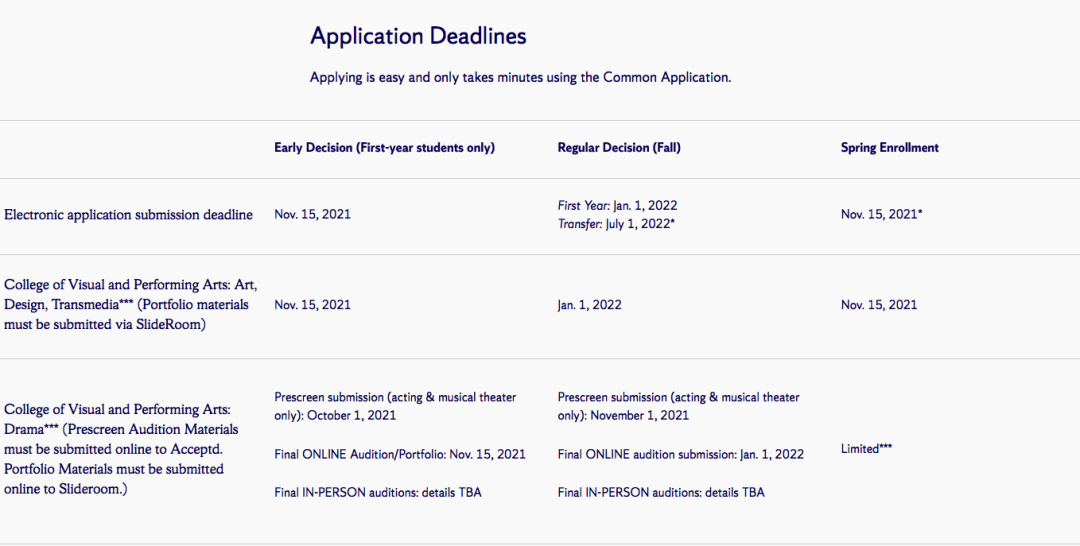This screenshot has height=546, width=1080.
Task: Select the Early Decision column header
Action: pos(384,148)
